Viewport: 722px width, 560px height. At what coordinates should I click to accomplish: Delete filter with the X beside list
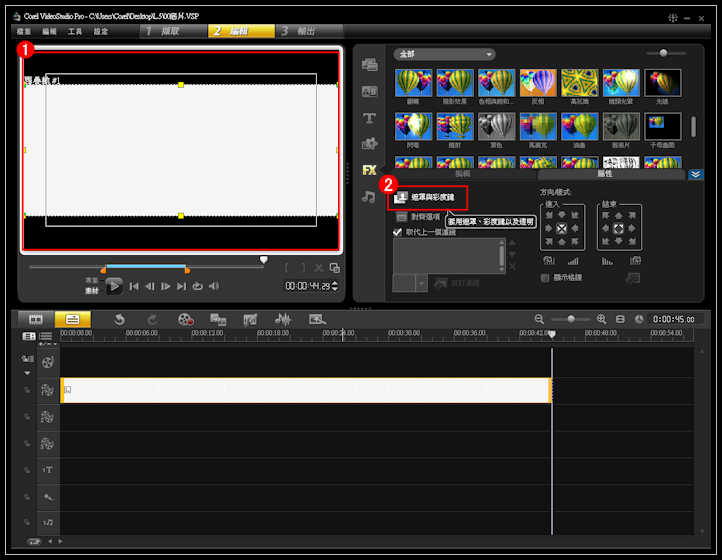tap(512, 267)
